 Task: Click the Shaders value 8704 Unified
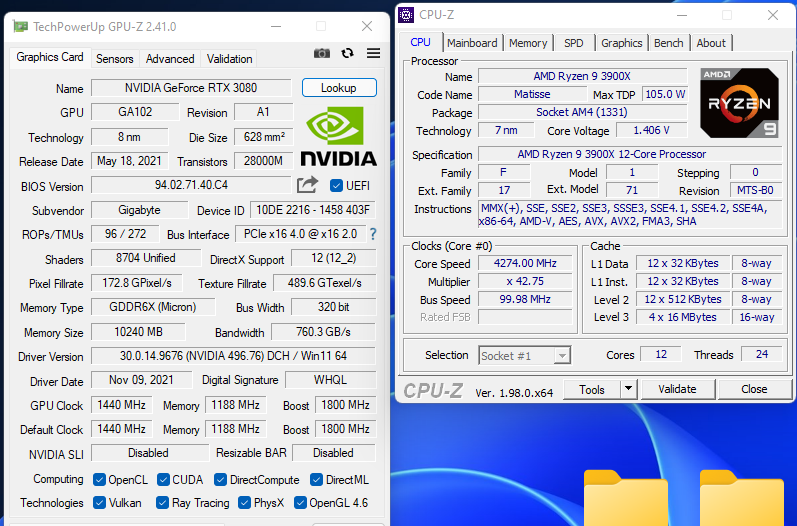[x=146, y=258]
